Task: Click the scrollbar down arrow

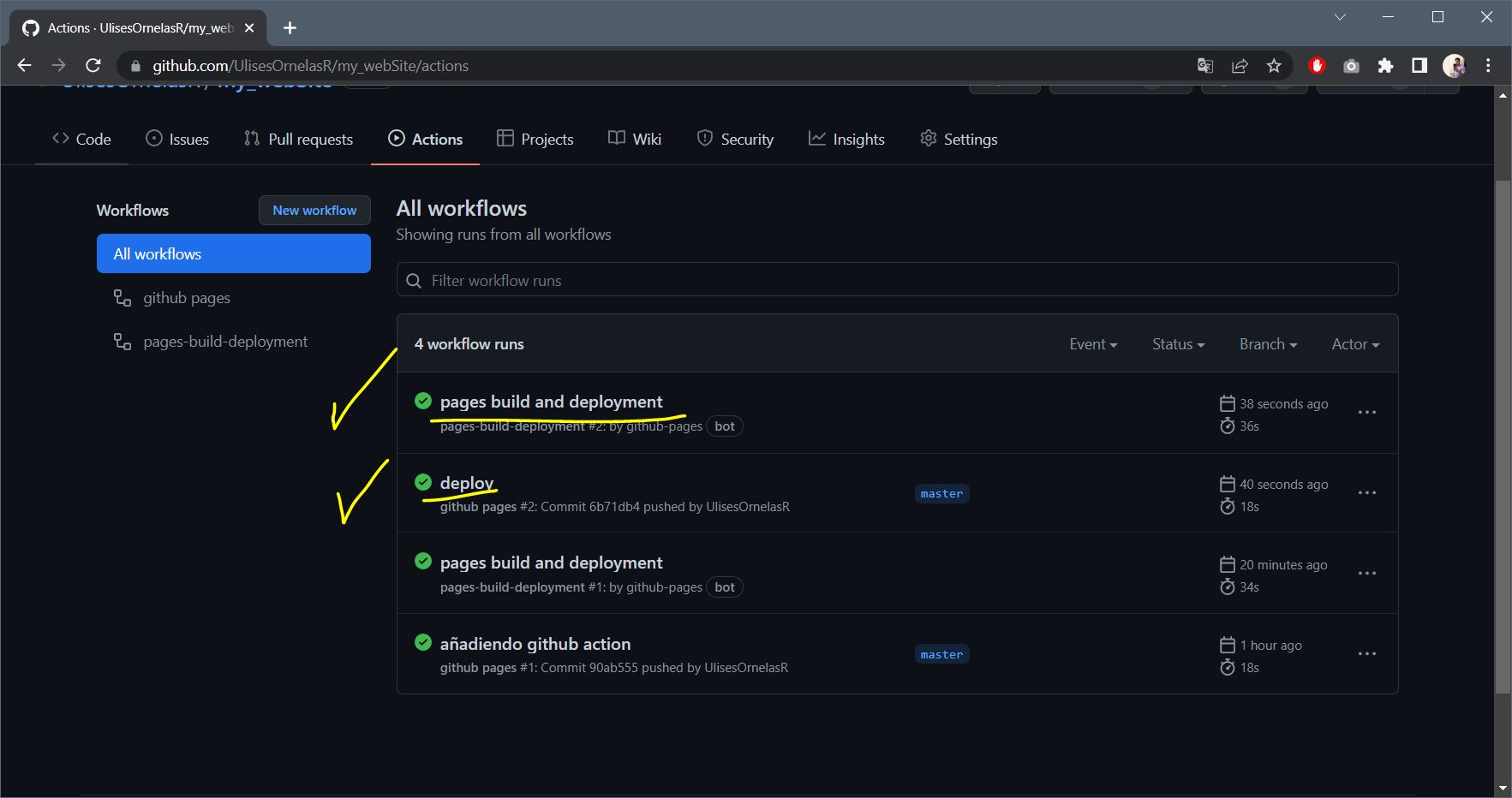Action: (1503, 788)
